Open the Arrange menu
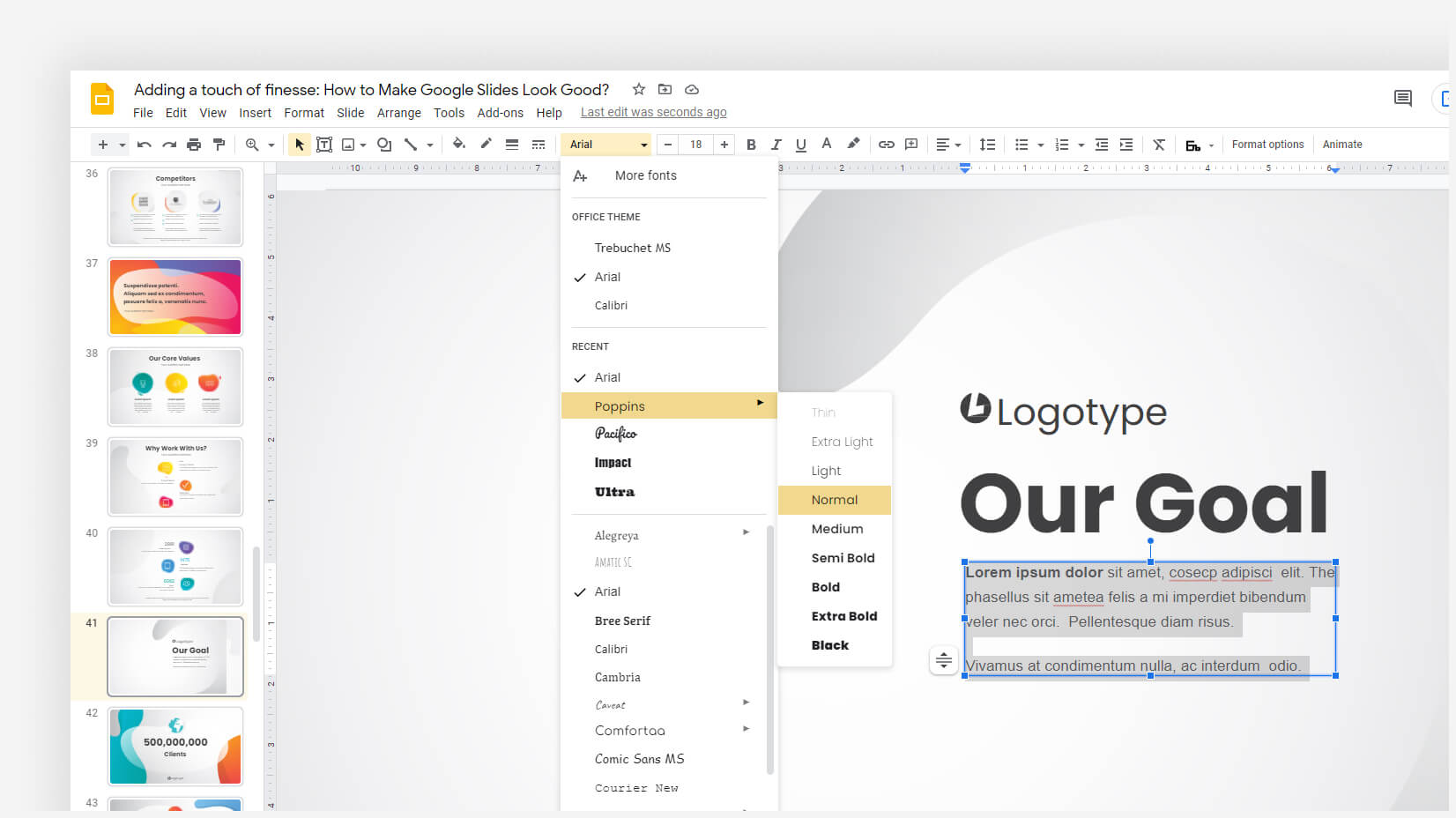This screenshot has width=1456, height=818. [399, 113]
